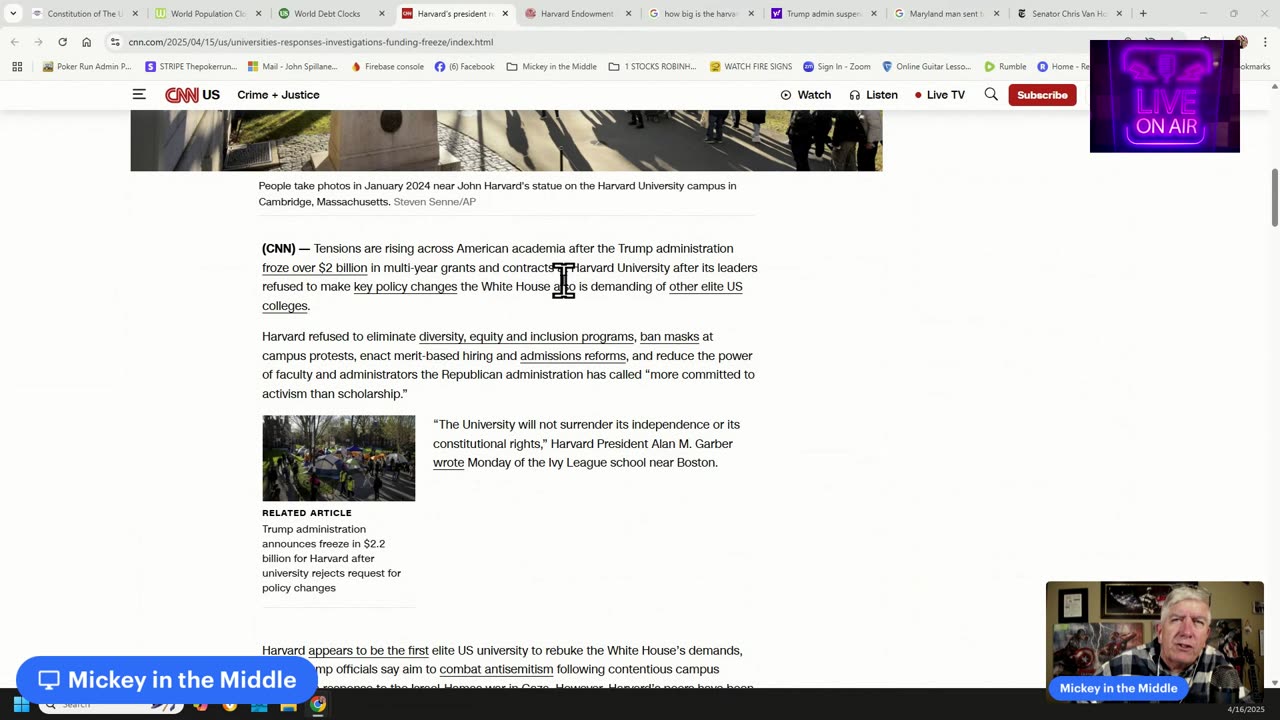The height and width of the screenshot is (720, 1280).
Task: Open 'combat antisemitism' link
Action: [x=496, y=670]
